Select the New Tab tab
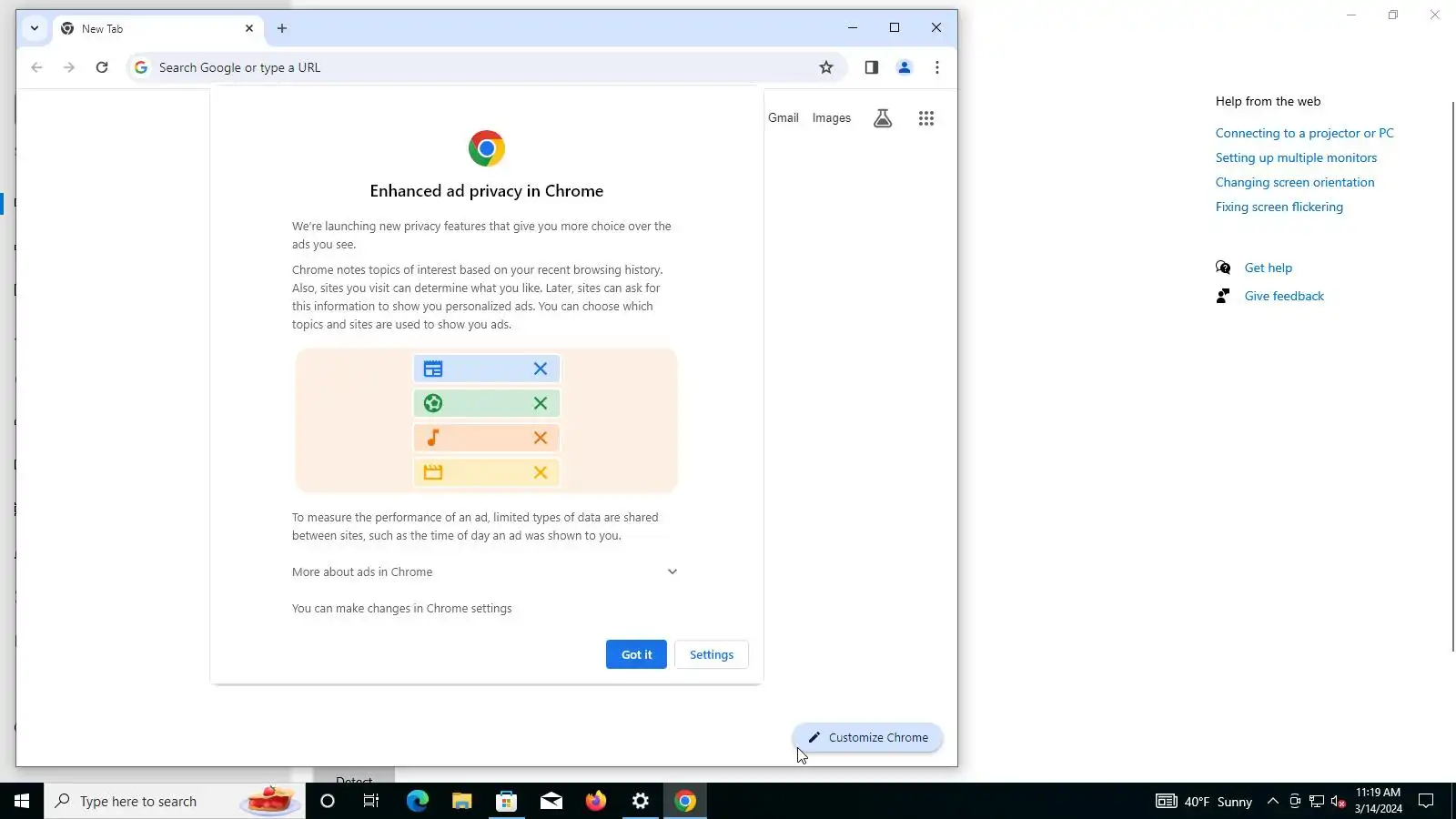This screenshot has height=819, width=1456. (x=157, y=29)
